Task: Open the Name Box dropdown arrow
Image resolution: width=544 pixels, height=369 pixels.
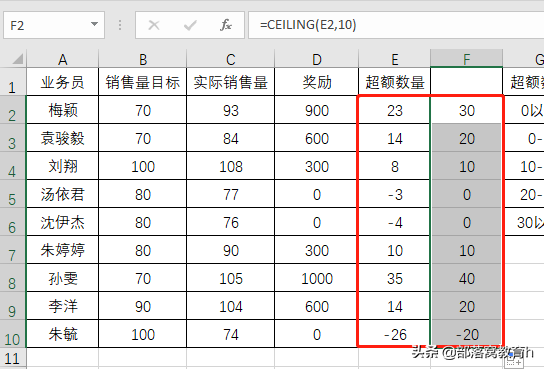Action: [94, 24]
